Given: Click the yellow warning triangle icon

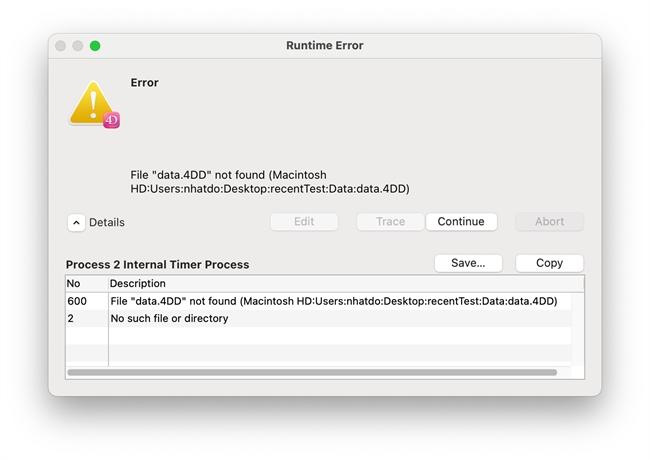Looking at the screenshot, I should click(x=92, y=103).
